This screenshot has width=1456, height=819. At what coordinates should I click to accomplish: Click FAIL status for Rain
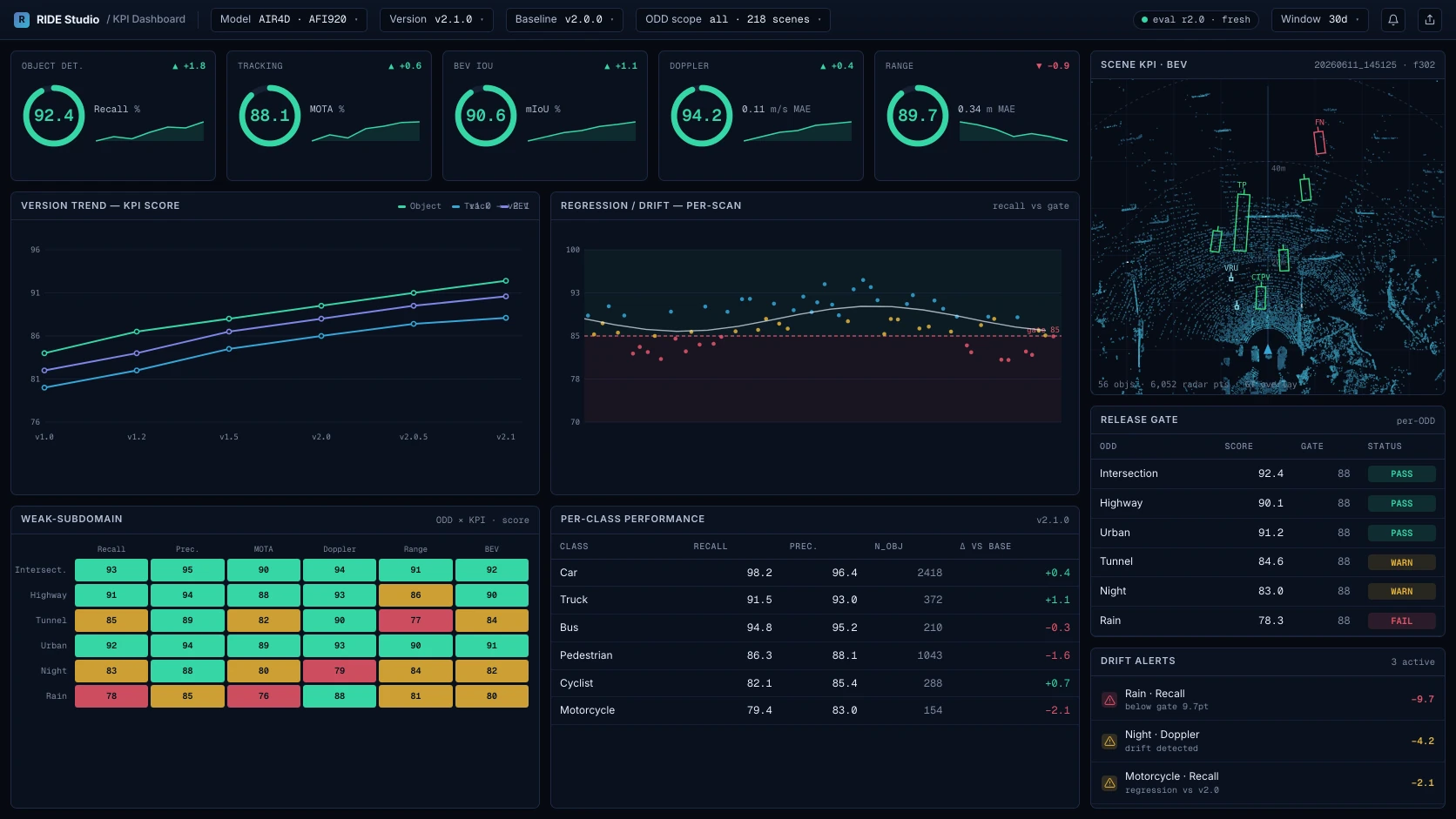[1402, 621]
